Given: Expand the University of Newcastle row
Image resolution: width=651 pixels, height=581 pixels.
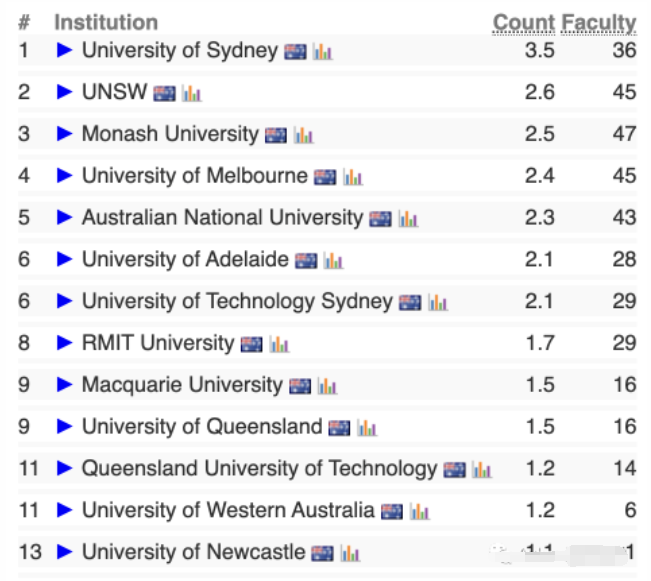Looking at the screenshot, I should tap(64, 552).
